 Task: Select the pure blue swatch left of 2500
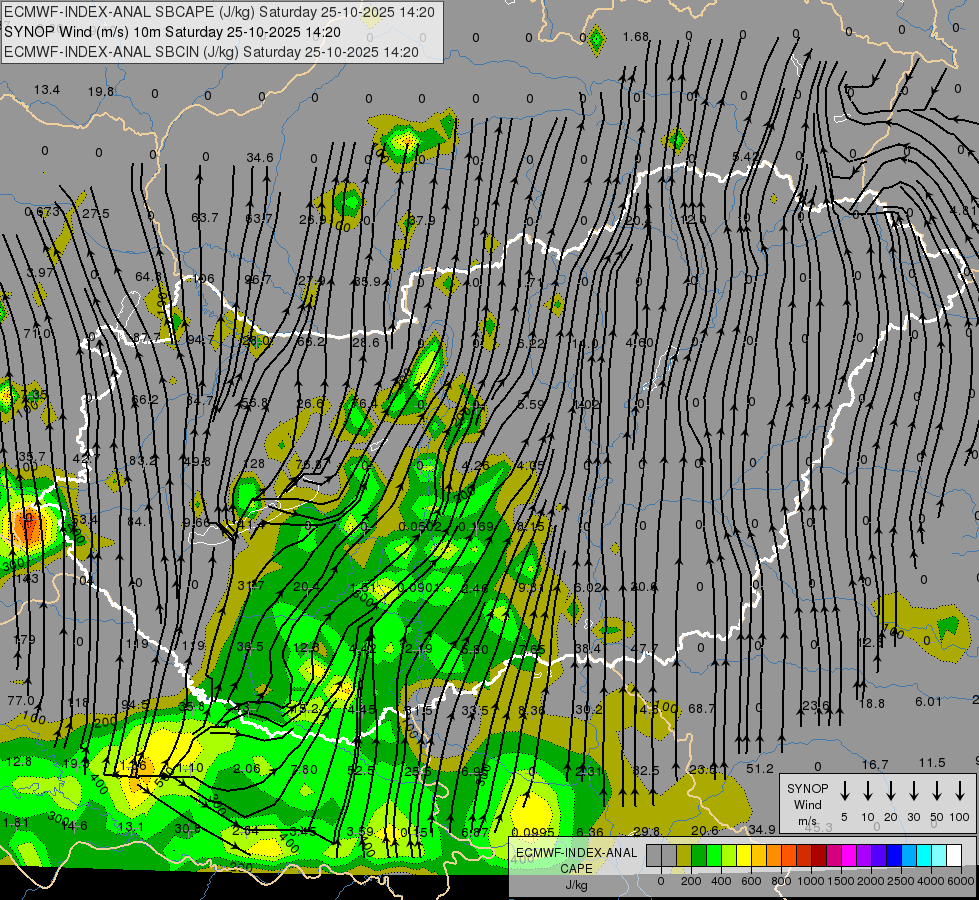tap(893, 856)
